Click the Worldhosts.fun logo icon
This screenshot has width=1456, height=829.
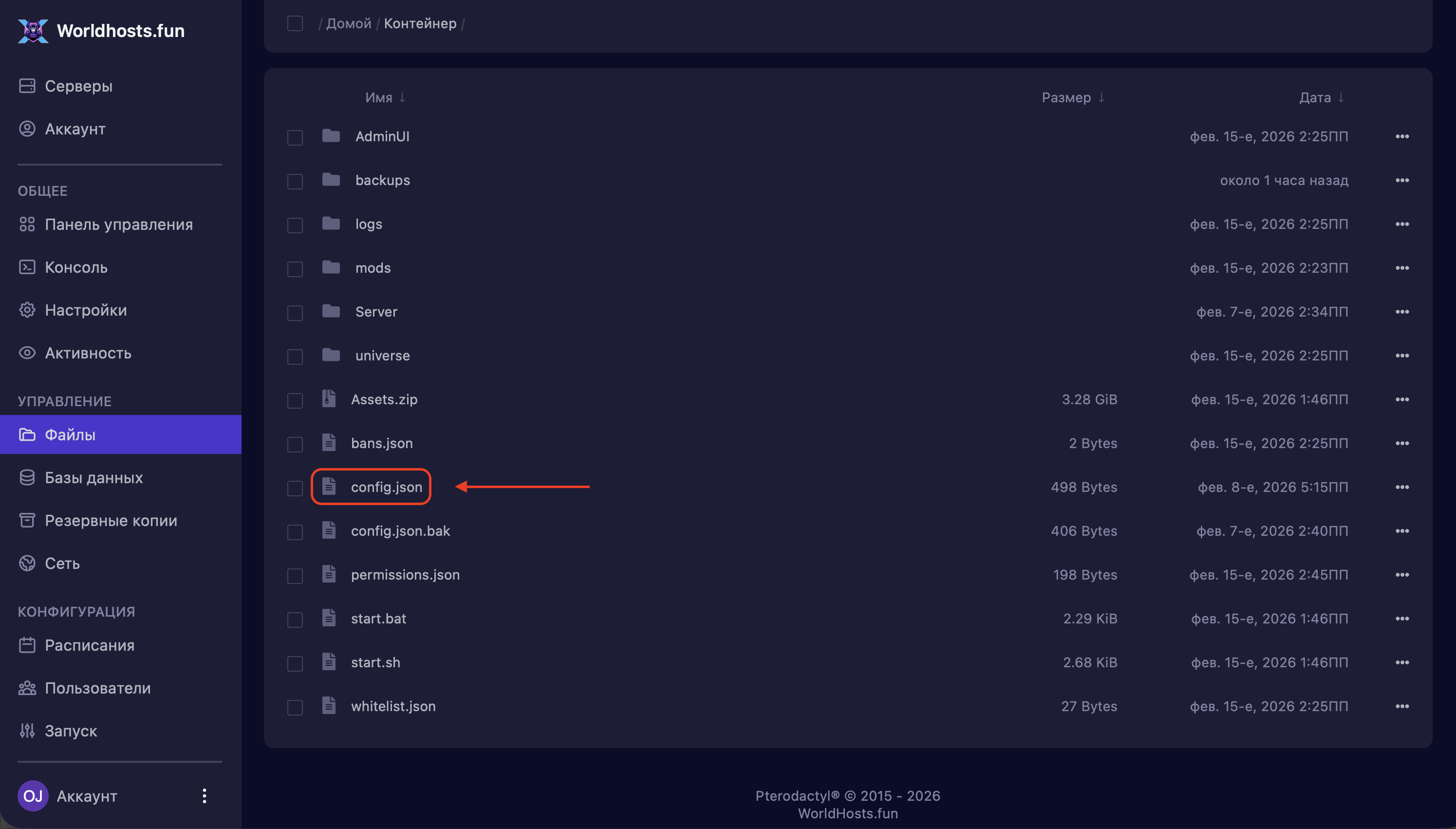tap(33, 31)
